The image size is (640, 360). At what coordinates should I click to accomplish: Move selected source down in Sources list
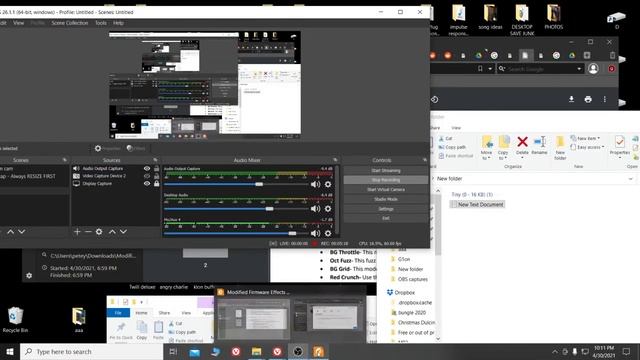coord(123,231)
